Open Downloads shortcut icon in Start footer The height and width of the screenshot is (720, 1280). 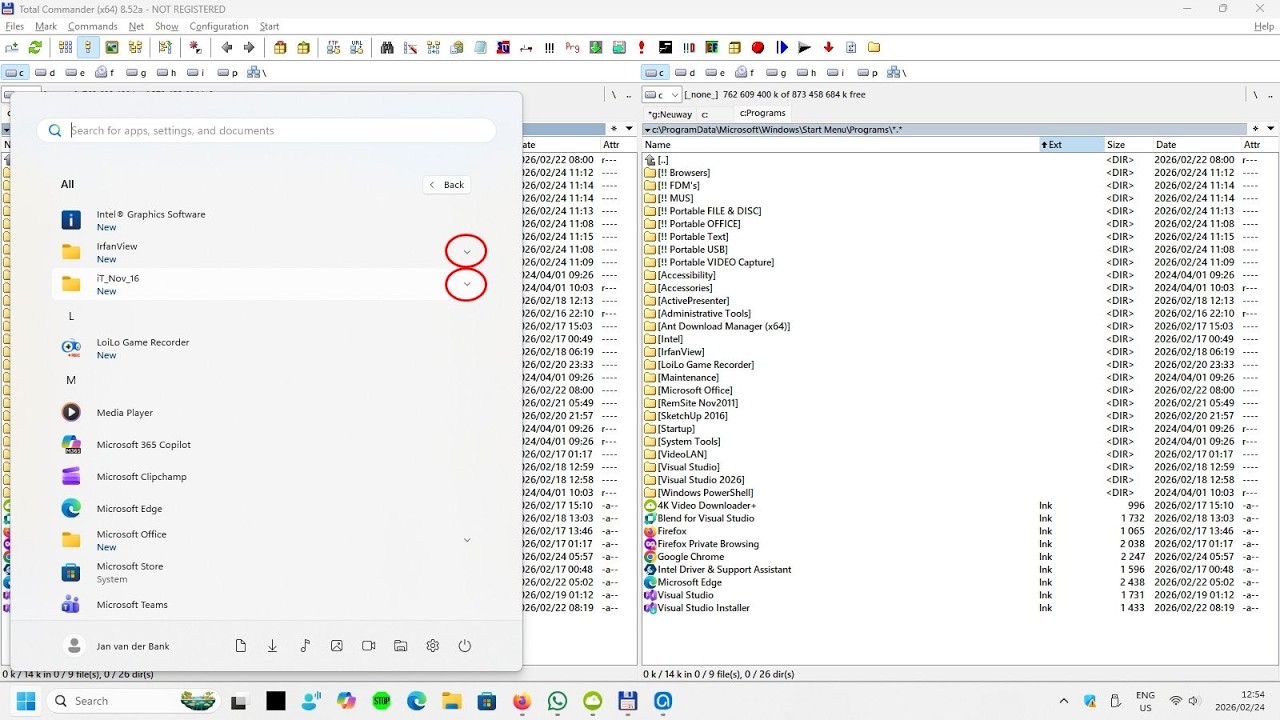[272, 646]
